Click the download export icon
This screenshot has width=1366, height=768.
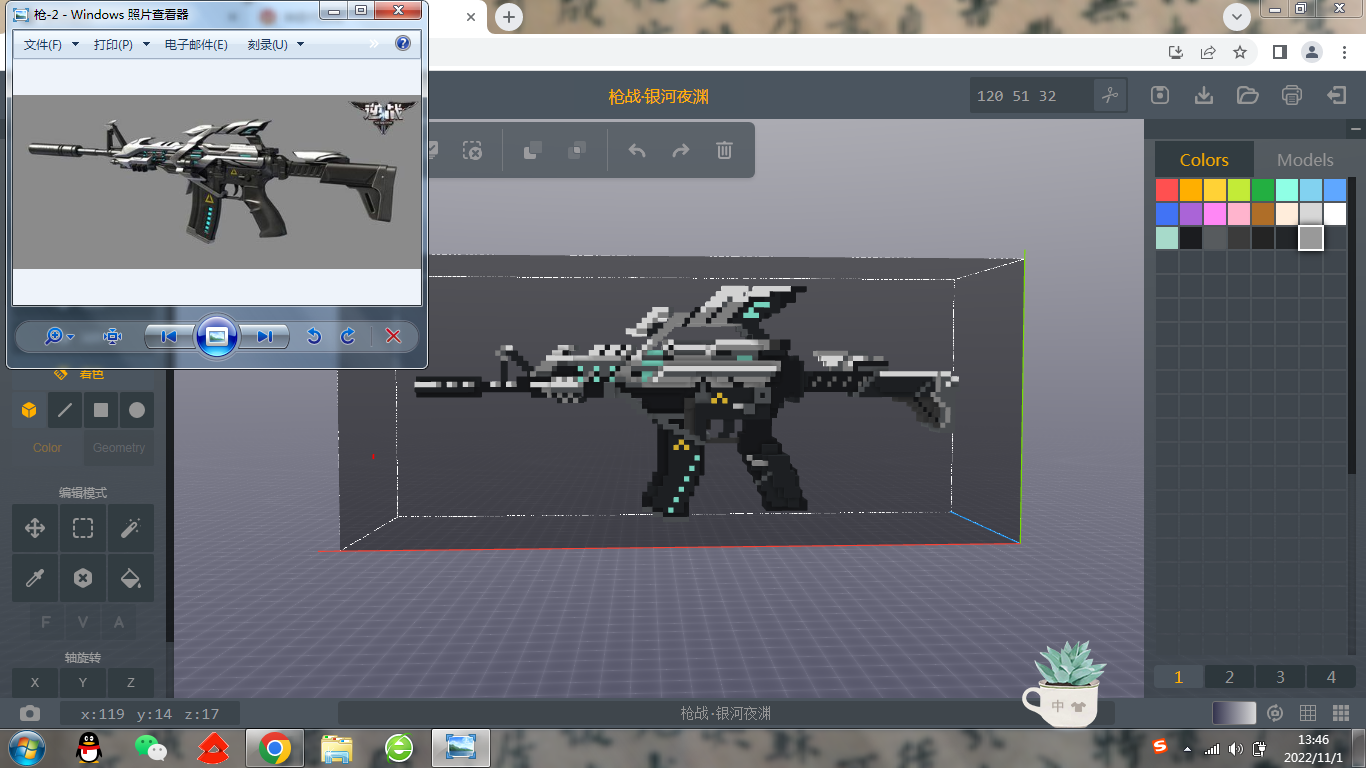coord(1204,95)
